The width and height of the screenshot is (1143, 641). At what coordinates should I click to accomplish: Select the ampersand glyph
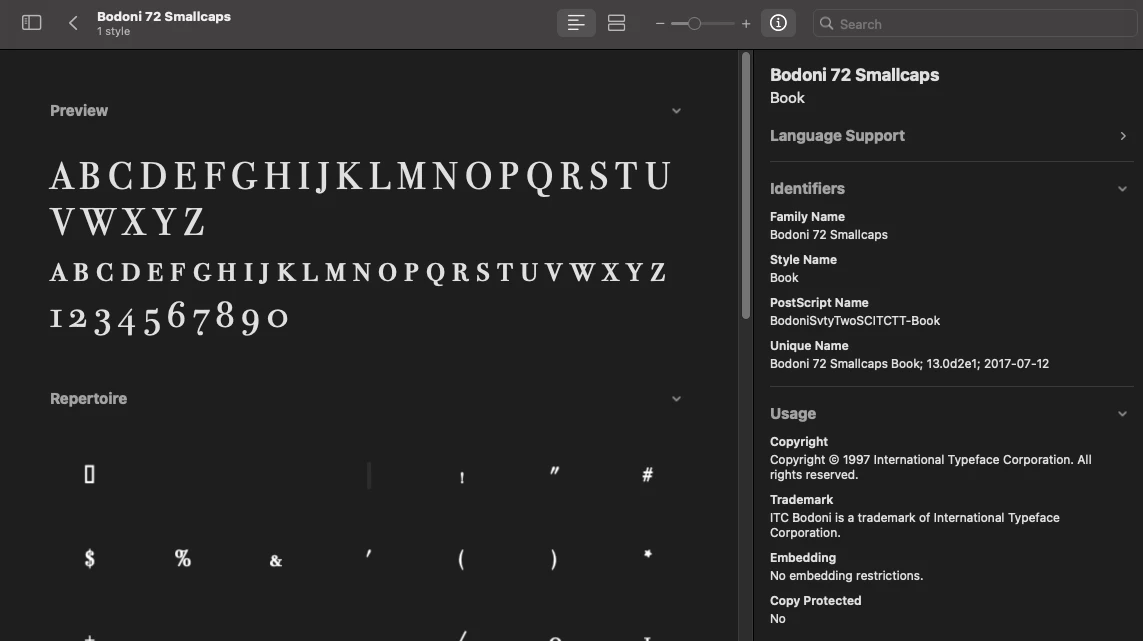pyautogui.click(x=276, y=561)
